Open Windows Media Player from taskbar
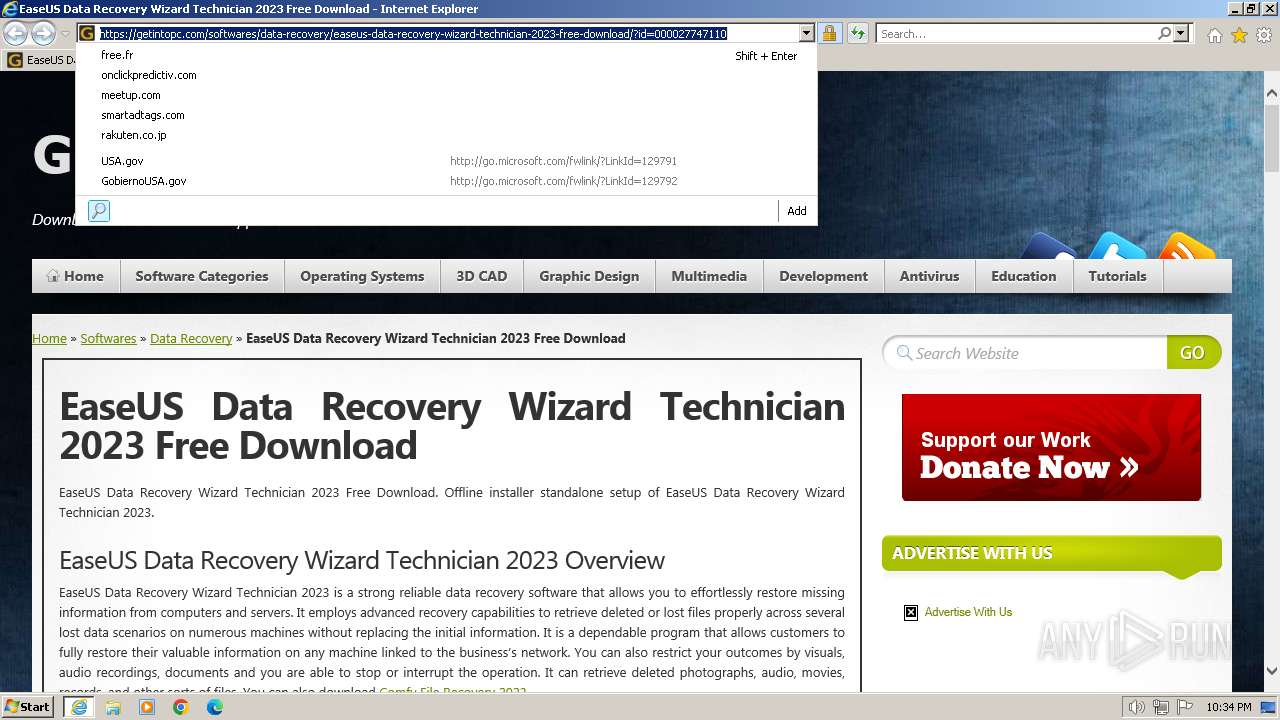 pos(147,707)
